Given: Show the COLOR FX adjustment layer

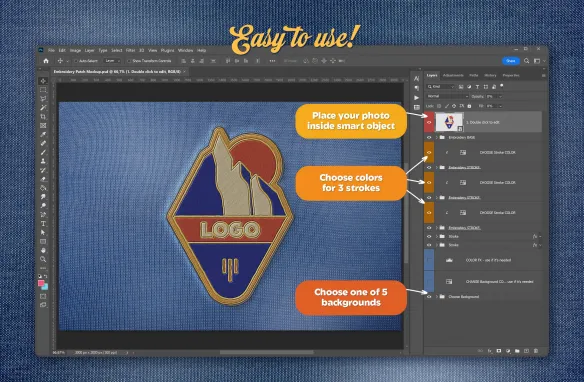Looking at the screenshot, I should [429, 260].
